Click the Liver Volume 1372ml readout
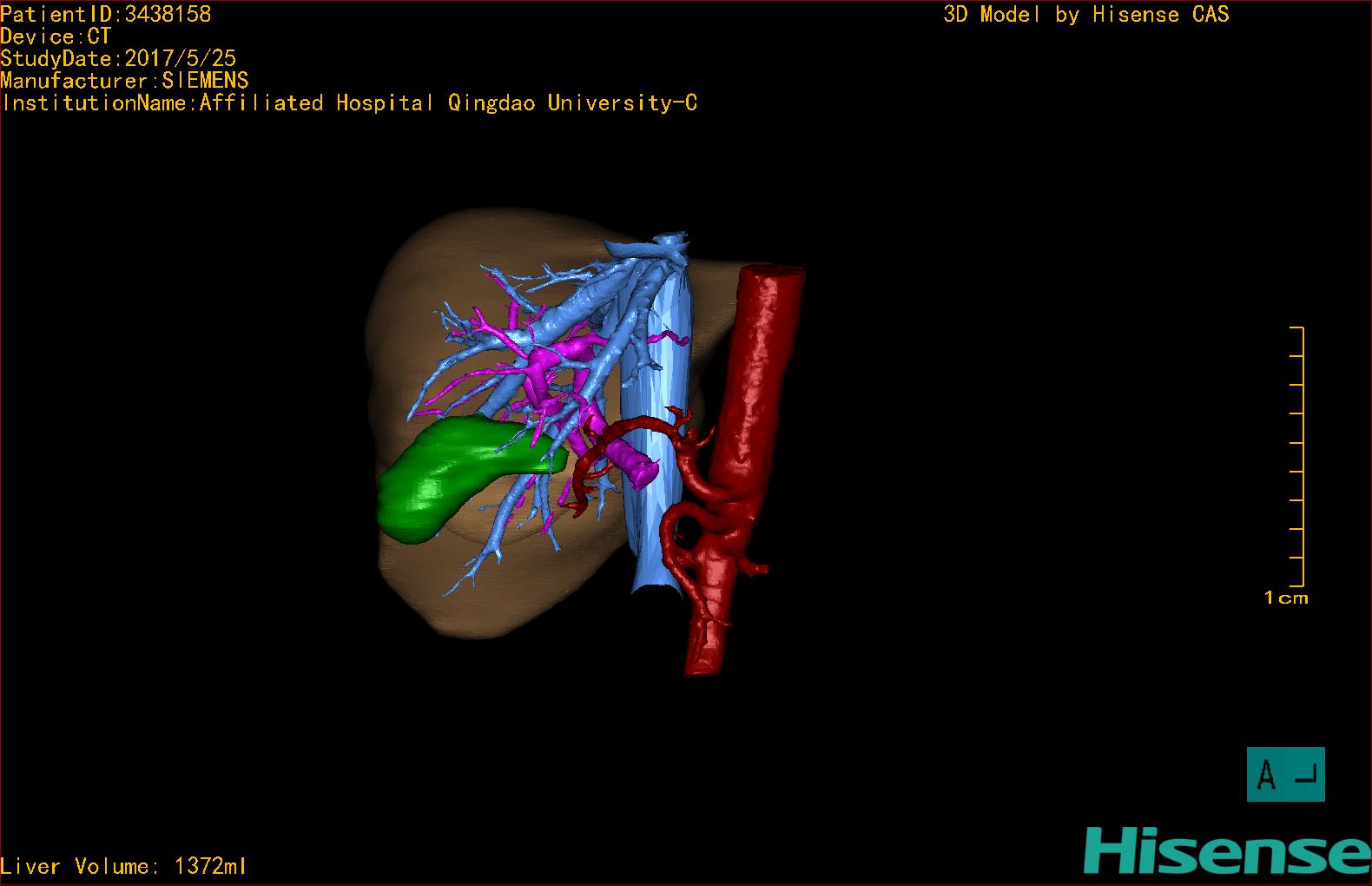The image size is (1372, 886). pyautogui.click(x=123, y=866)
